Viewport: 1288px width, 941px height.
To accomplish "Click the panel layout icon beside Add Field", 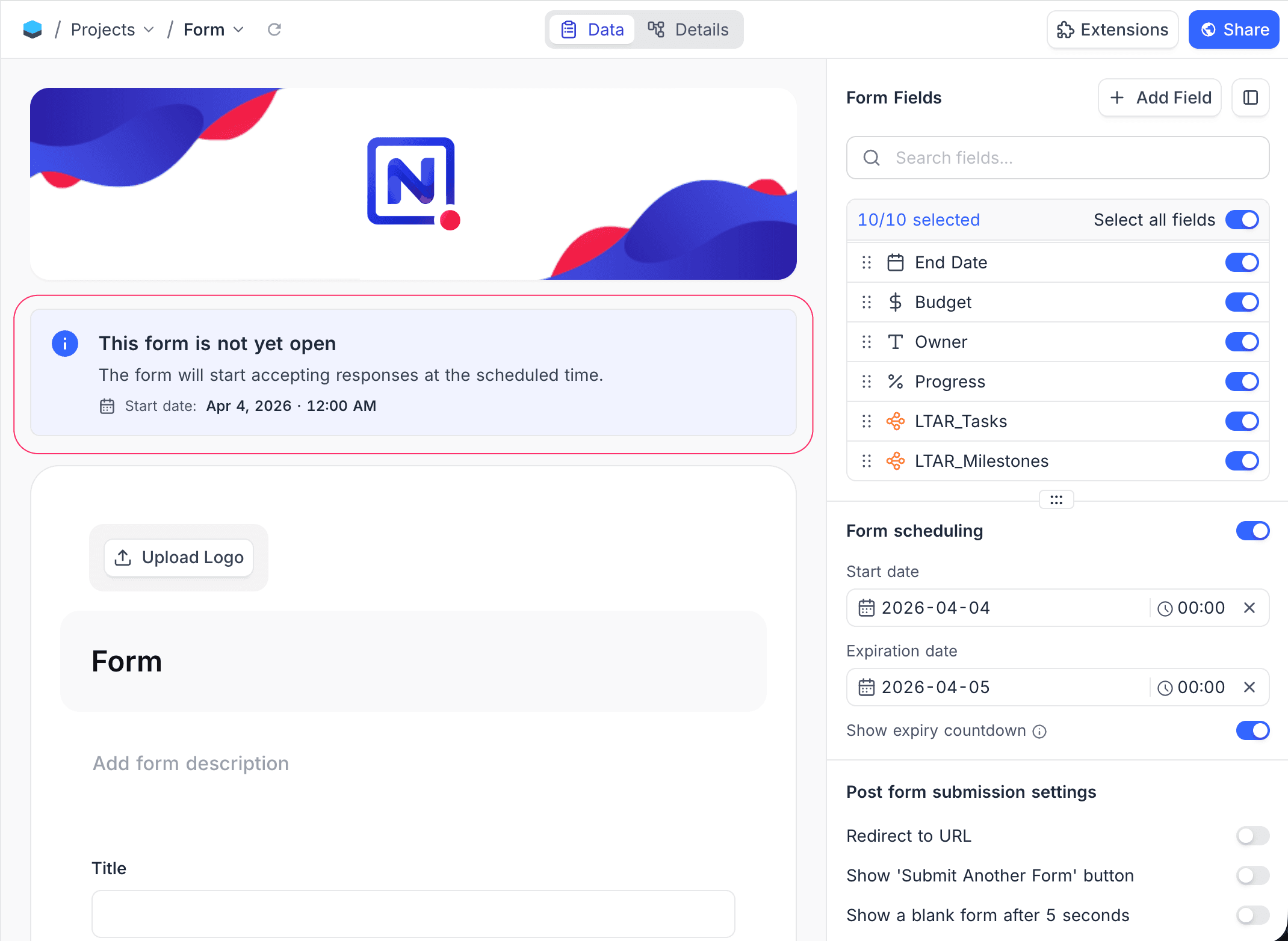I will [1250, 97].
